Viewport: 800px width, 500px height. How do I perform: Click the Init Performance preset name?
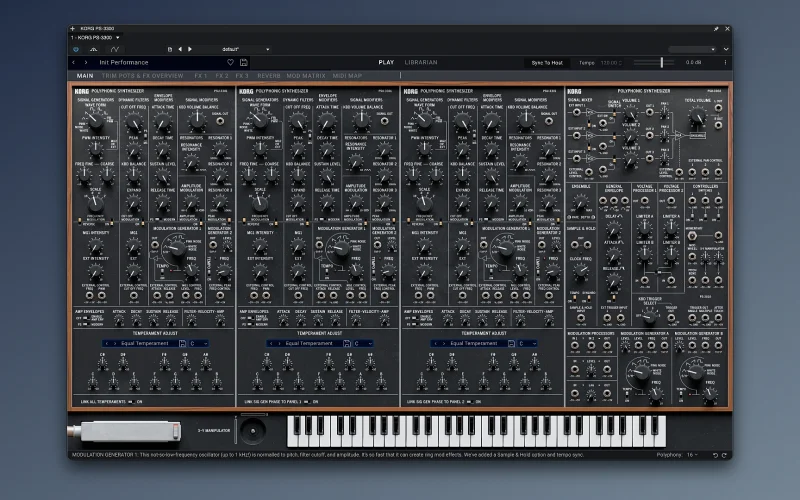pos(123,62)
